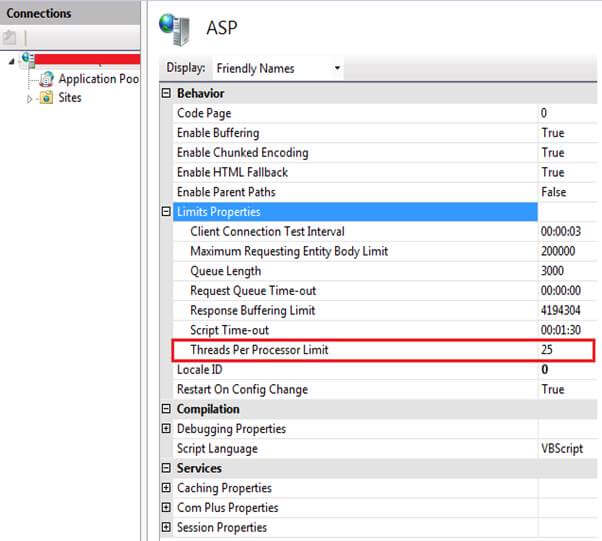Viewport: 602px width, 541px height.
Task: Open the Display Friendly Names dropdown
Action: [278, 68]
